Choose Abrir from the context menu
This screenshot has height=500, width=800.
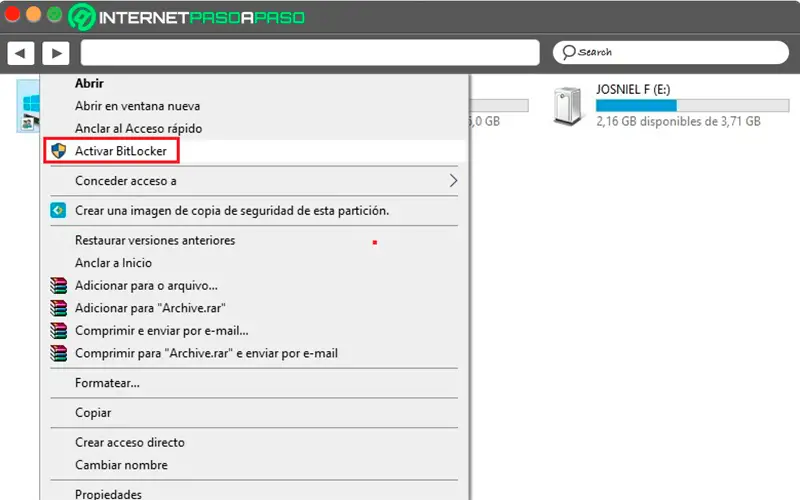(x=89, y=83)
